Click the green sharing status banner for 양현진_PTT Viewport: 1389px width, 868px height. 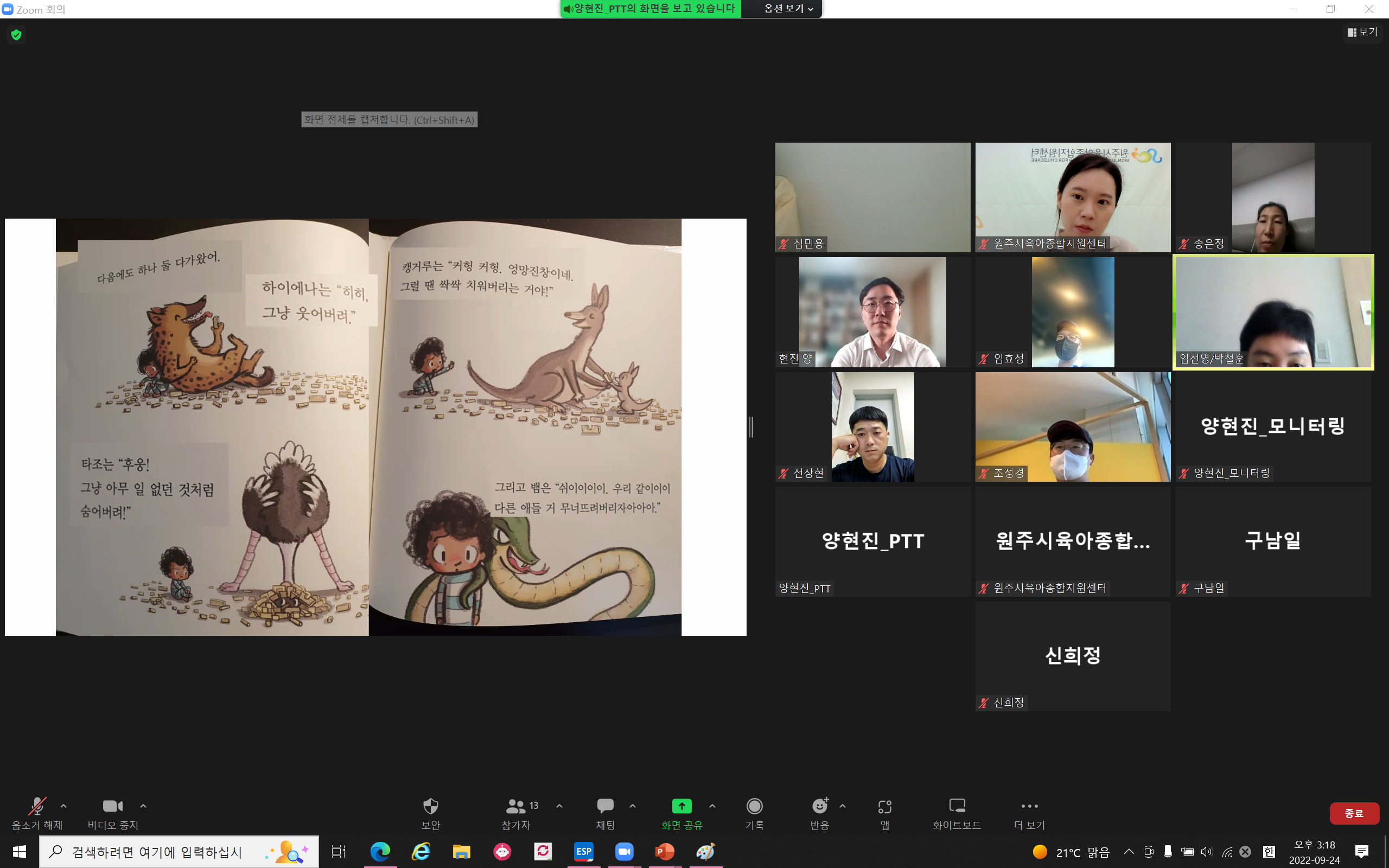coord(651,9)
